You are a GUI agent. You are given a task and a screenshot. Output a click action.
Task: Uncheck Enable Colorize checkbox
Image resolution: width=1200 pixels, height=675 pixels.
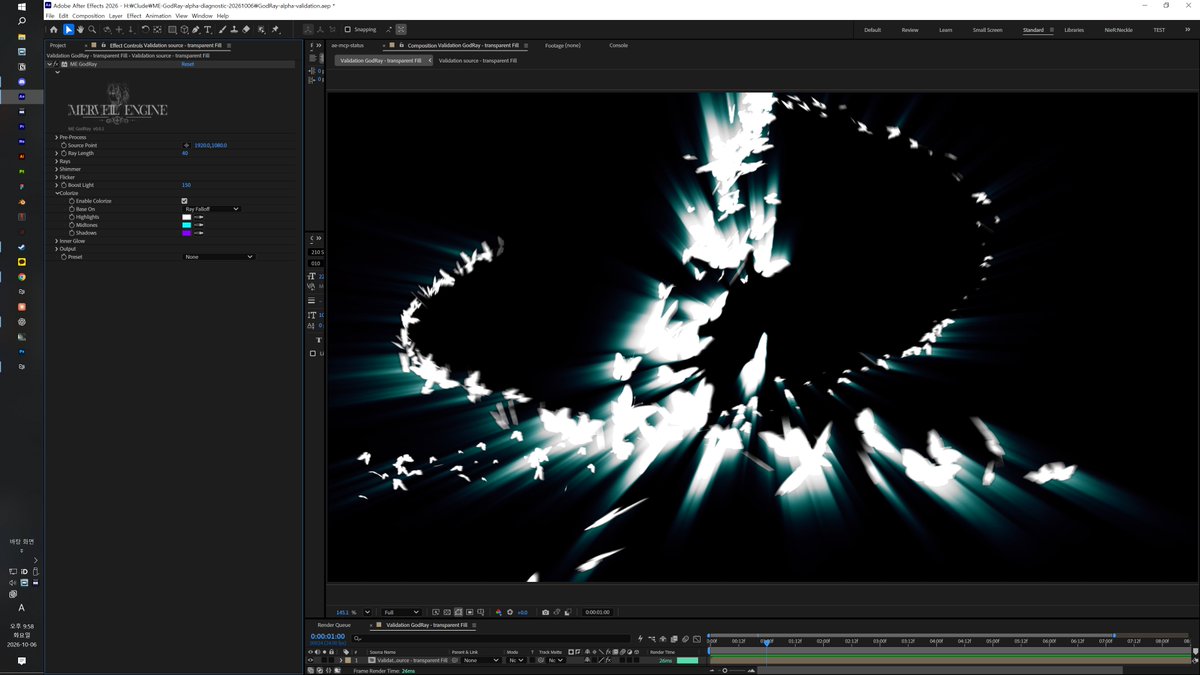click(x=185, y=201)
